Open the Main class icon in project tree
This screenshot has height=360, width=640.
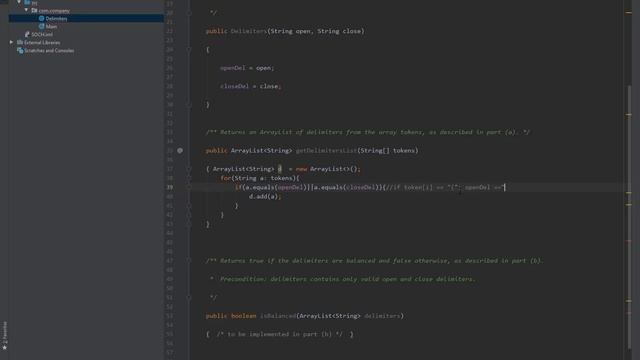pos(41,26)
